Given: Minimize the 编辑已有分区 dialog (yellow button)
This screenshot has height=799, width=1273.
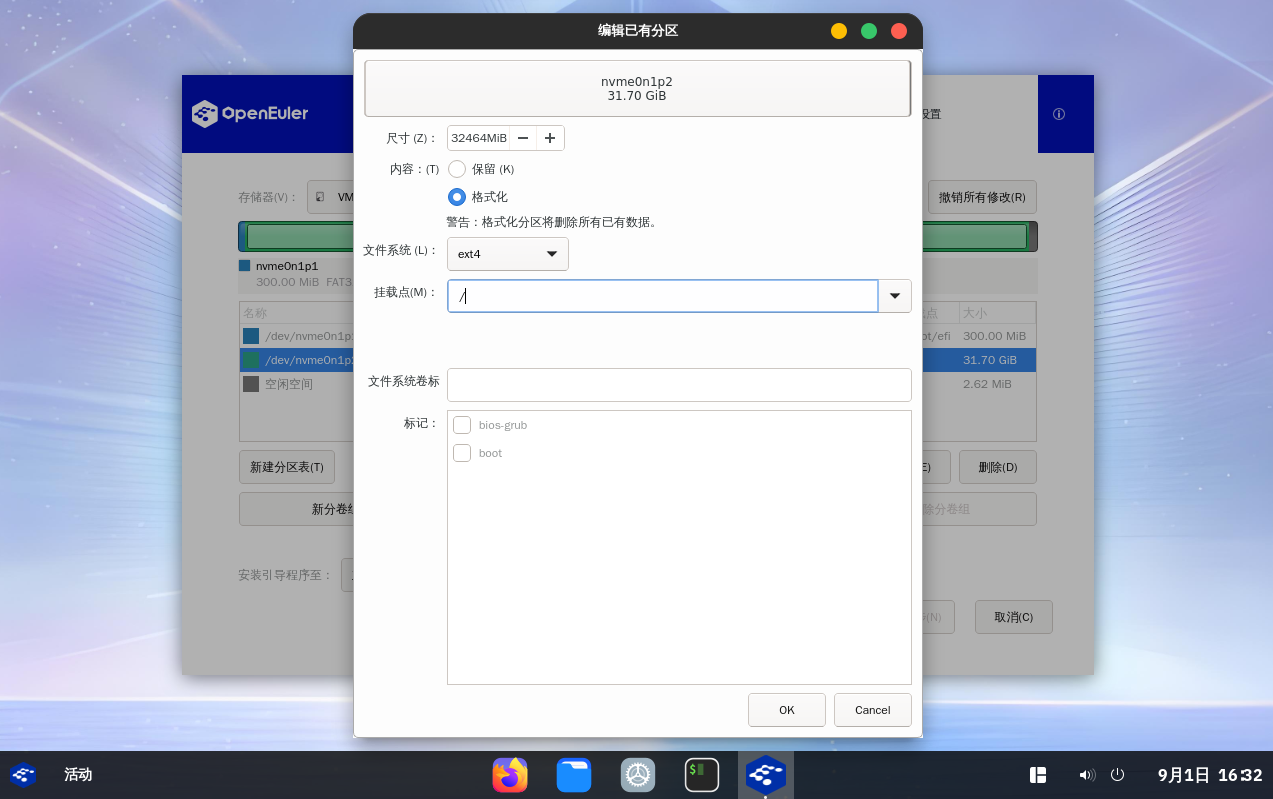Looking at the screenshot, I should tap(839, 31).
